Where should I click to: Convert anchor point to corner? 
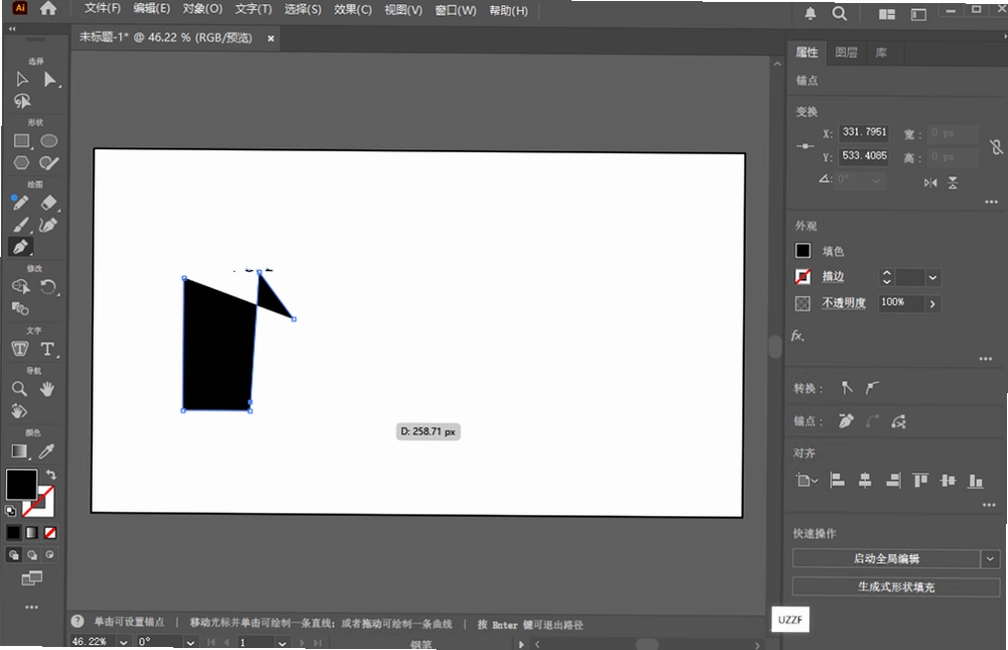coord(847,388)
